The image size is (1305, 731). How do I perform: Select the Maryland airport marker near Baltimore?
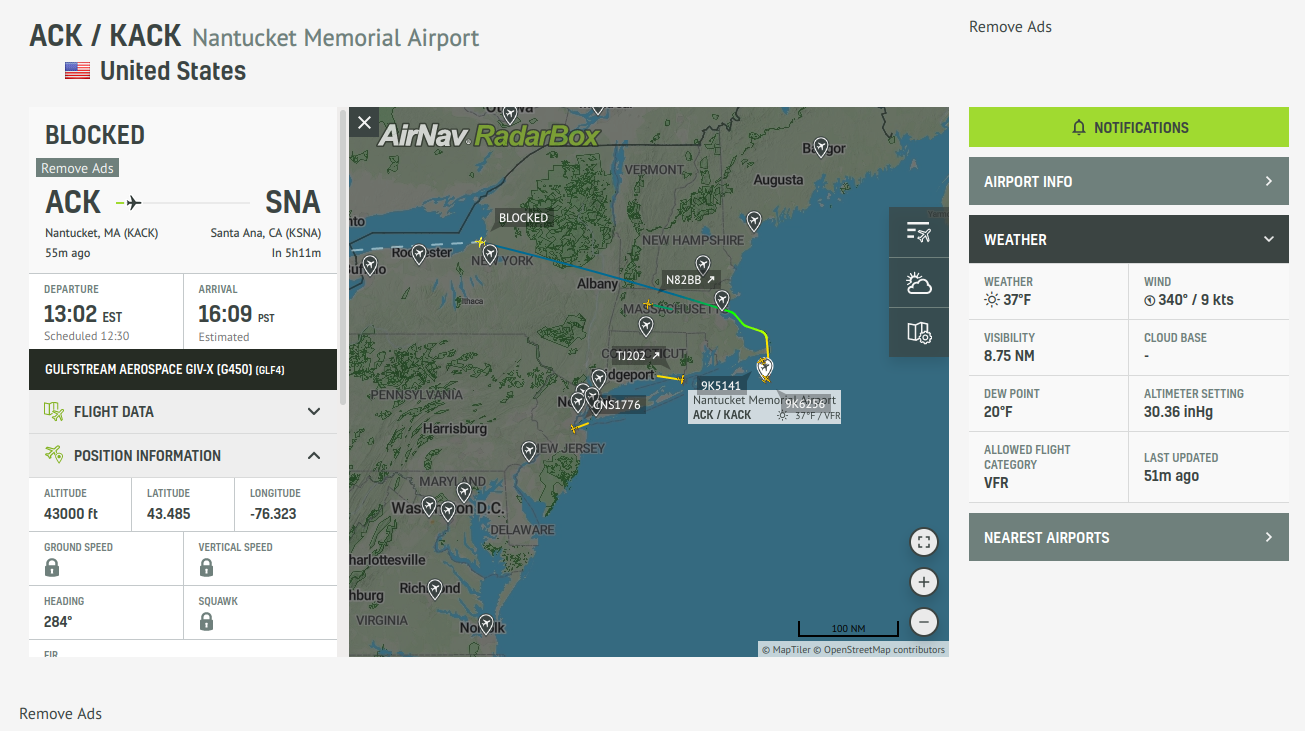(x=464, y=492)
